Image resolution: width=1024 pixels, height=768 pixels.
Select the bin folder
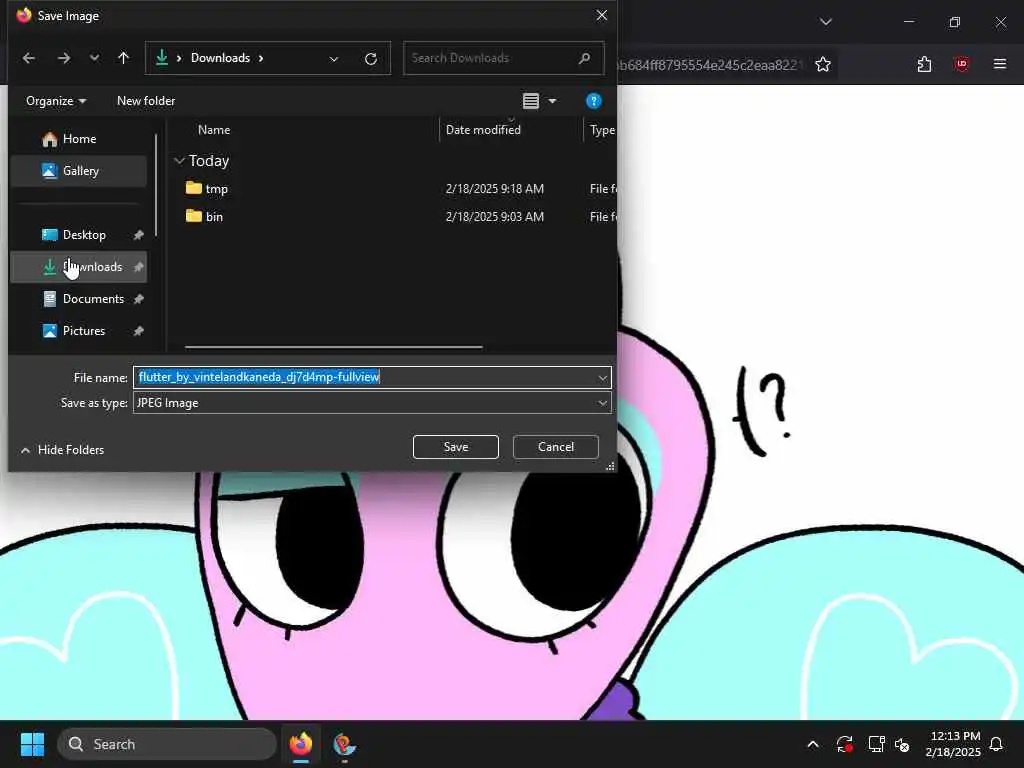[x=204, y=216]
